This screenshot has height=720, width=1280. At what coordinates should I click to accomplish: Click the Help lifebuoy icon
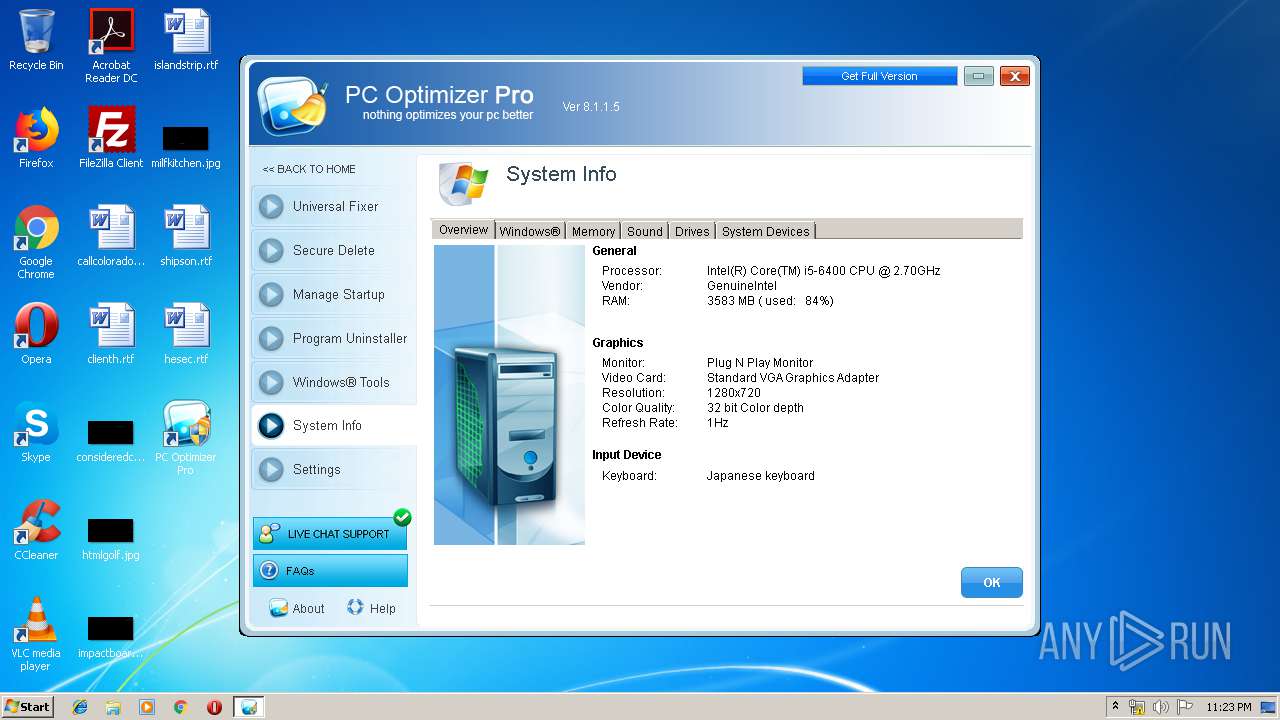click(x=355, y=607)
